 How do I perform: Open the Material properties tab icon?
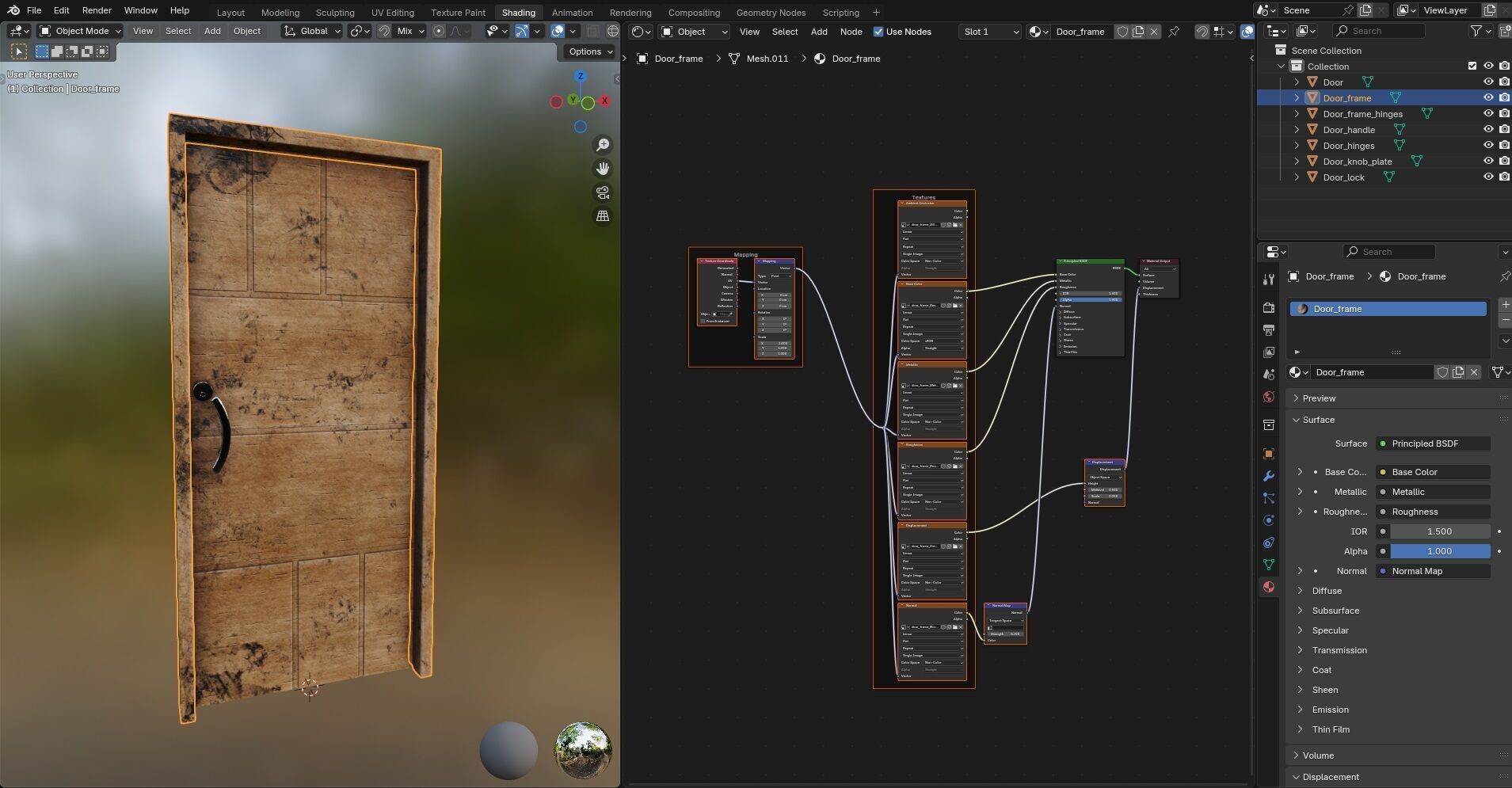[1269, 587]
